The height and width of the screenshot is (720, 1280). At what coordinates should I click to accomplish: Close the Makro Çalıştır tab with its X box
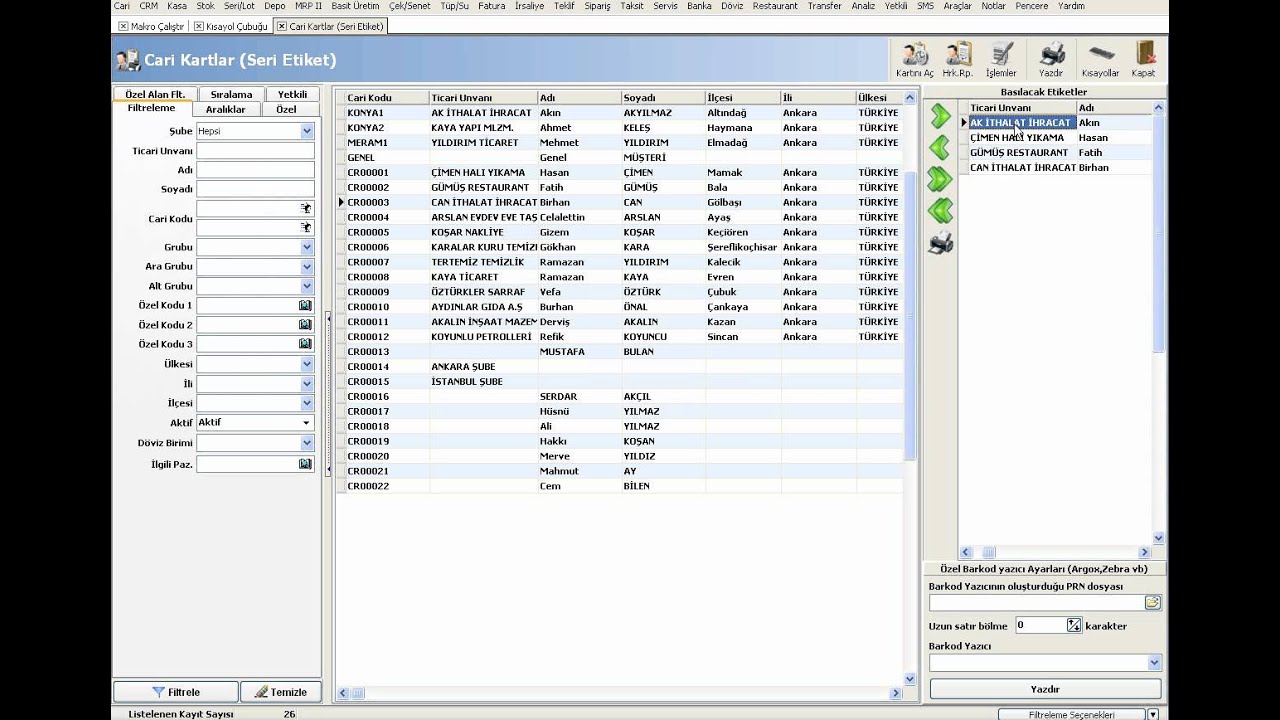[x=123, y=26]
